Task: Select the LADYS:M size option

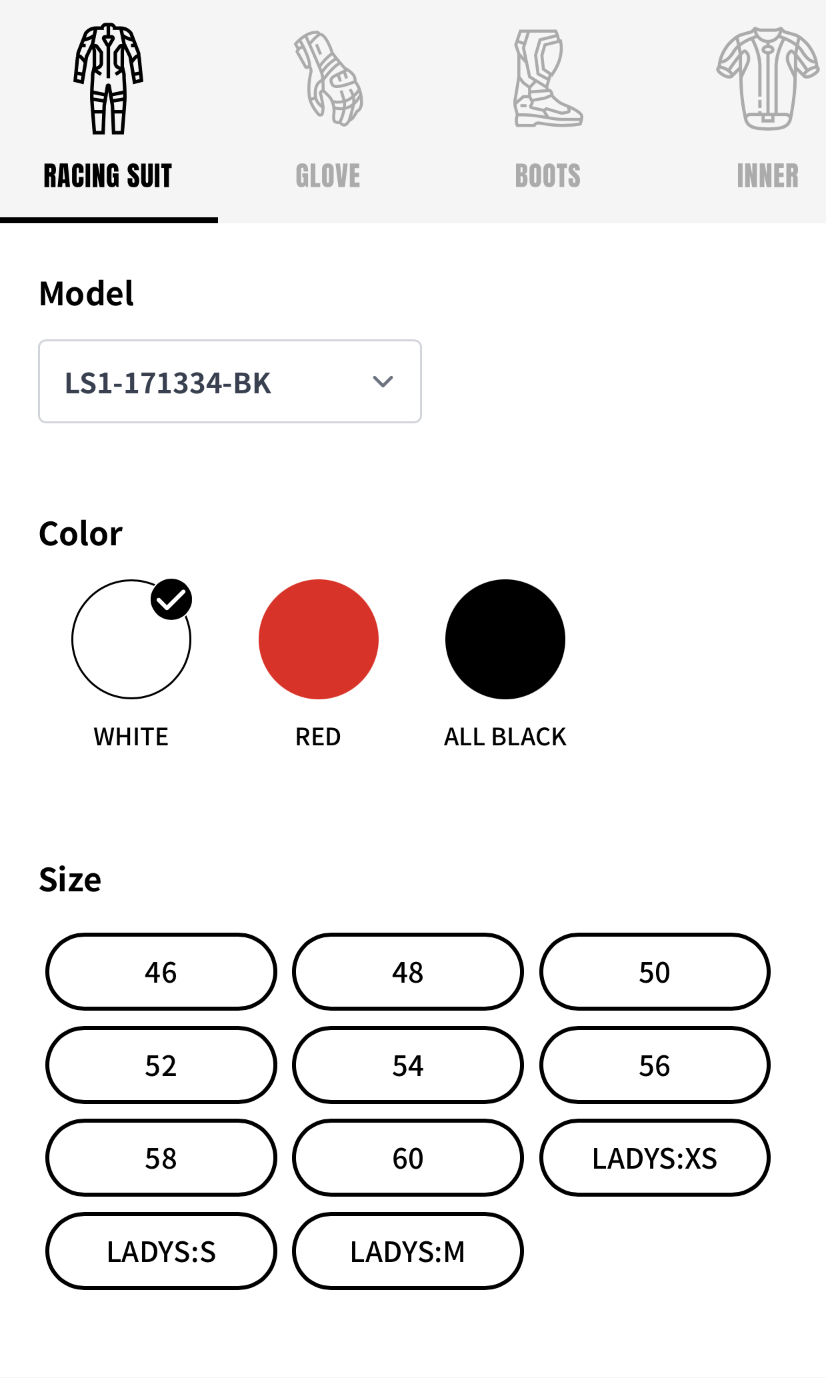Action: pos(408,1251)
